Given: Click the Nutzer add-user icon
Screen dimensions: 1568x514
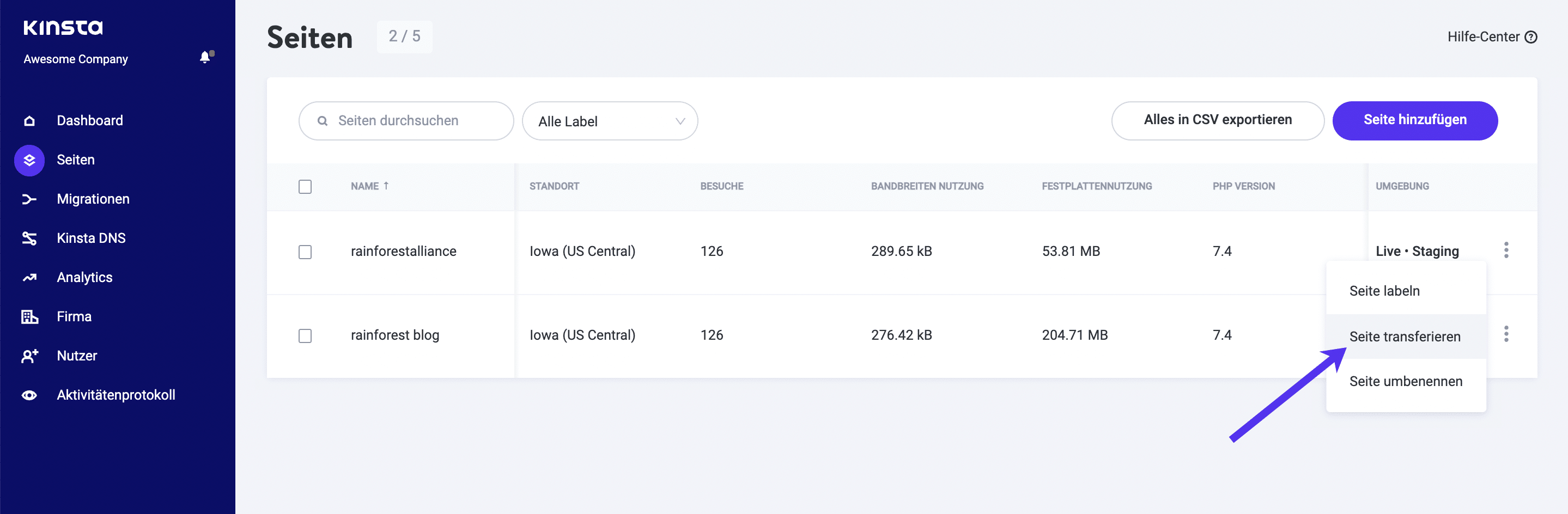Looking at the screenshot, I should [x=29, y=356].
